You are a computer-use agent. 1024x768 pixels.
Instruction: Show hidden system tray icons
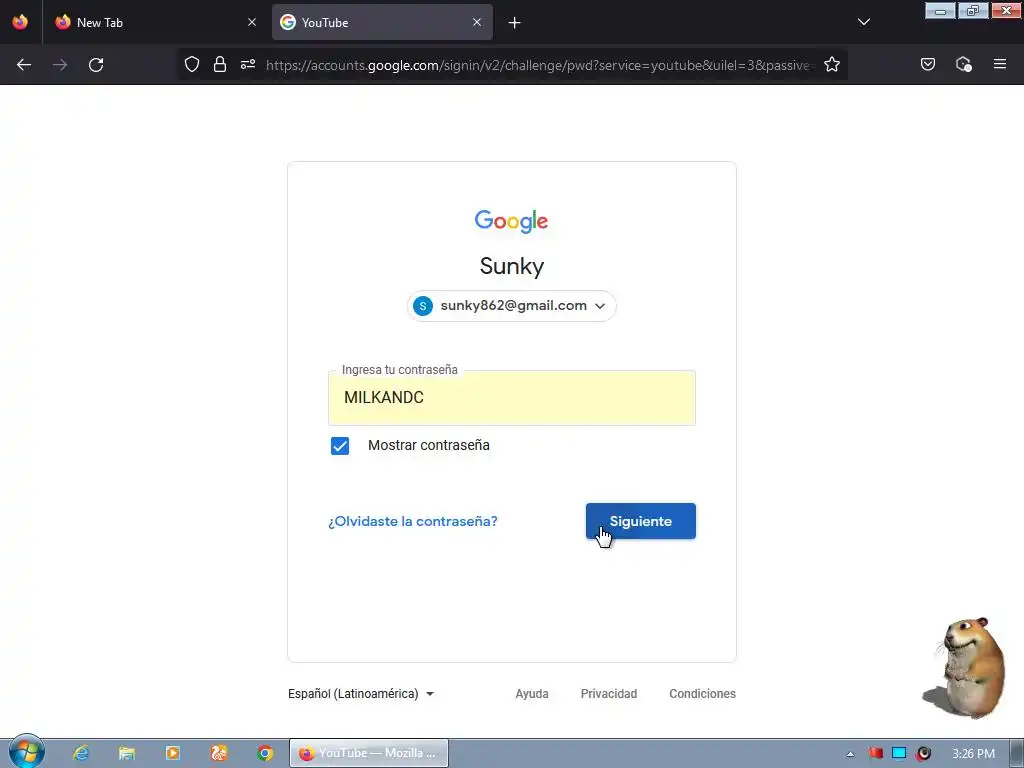[x=850, y=754]
